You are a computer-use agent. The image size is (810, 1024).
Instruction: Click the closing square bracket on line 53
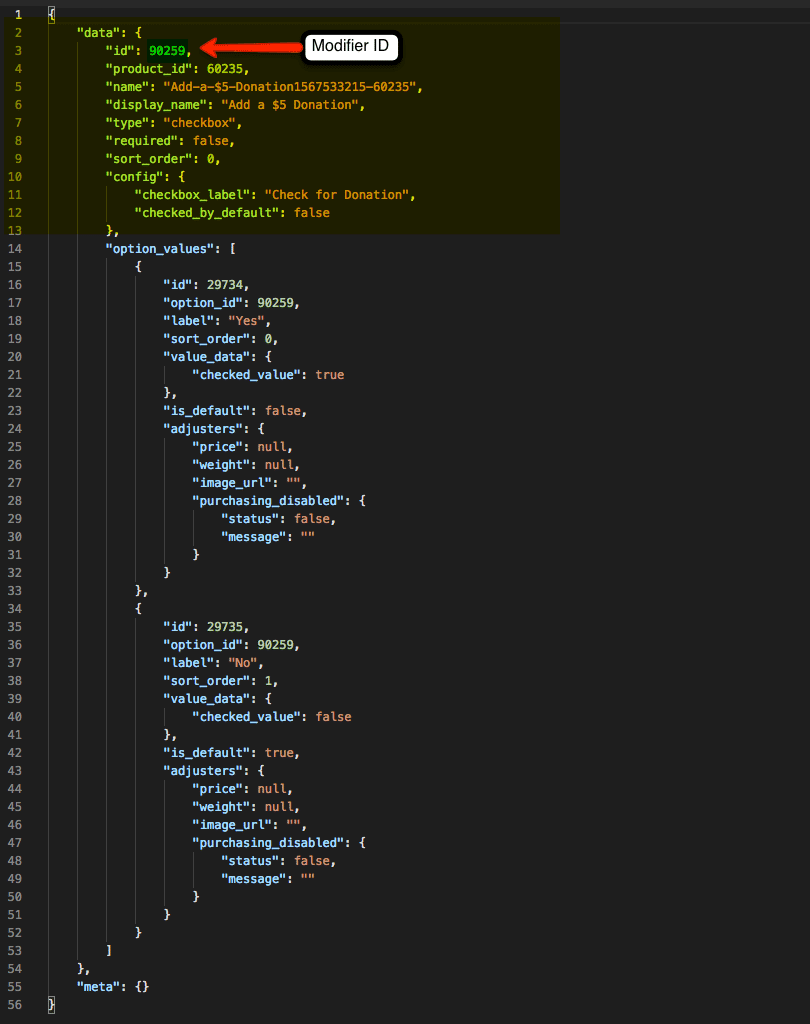(109, 951)
